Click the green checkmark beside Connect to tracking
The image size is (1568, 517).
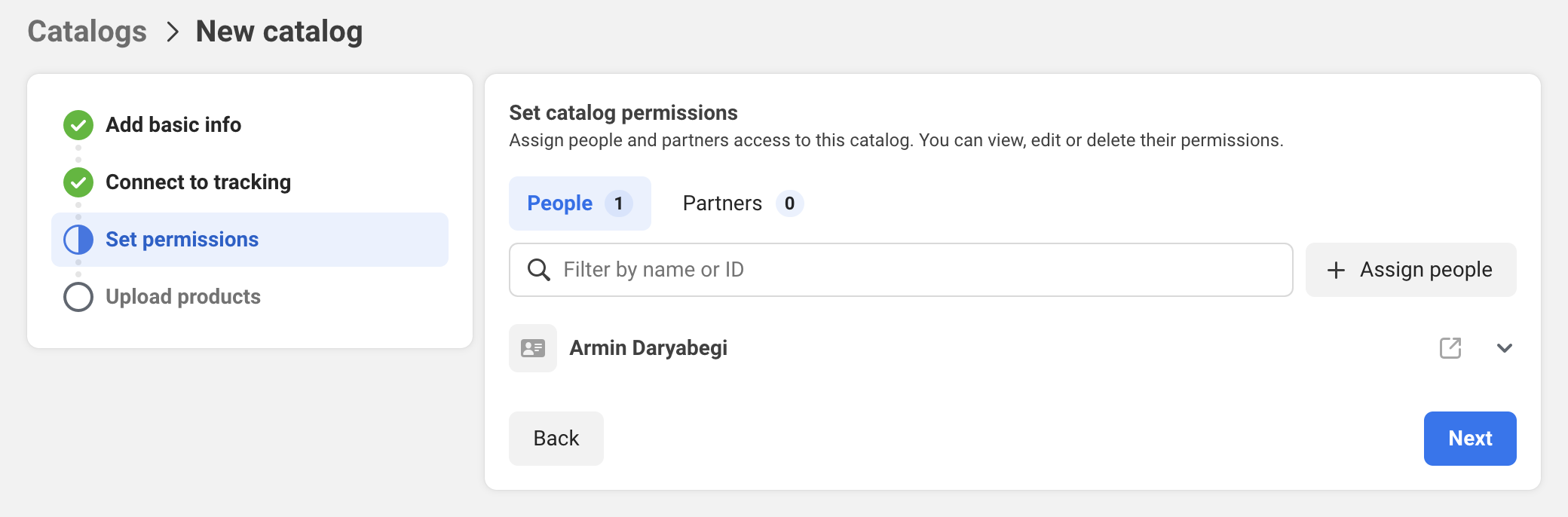point(78,182)
